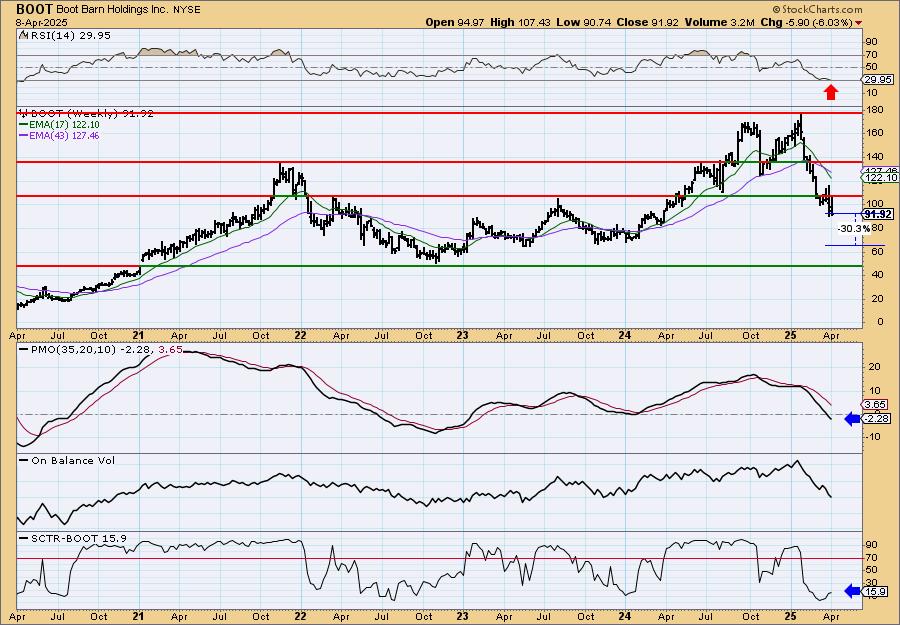This screenshot has width=900, height=625.
Task: Click the Volume 3.2M value
Action: pyautogui.click(x=720, y=22)
